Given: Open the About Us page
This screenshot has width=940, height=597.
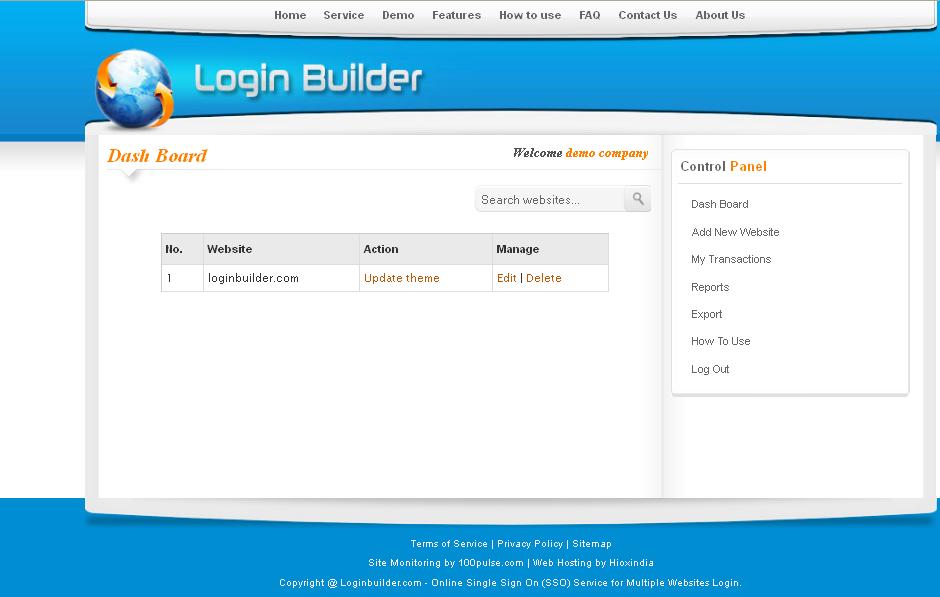Looking at the screenshot, I should (x=720, y=15).
